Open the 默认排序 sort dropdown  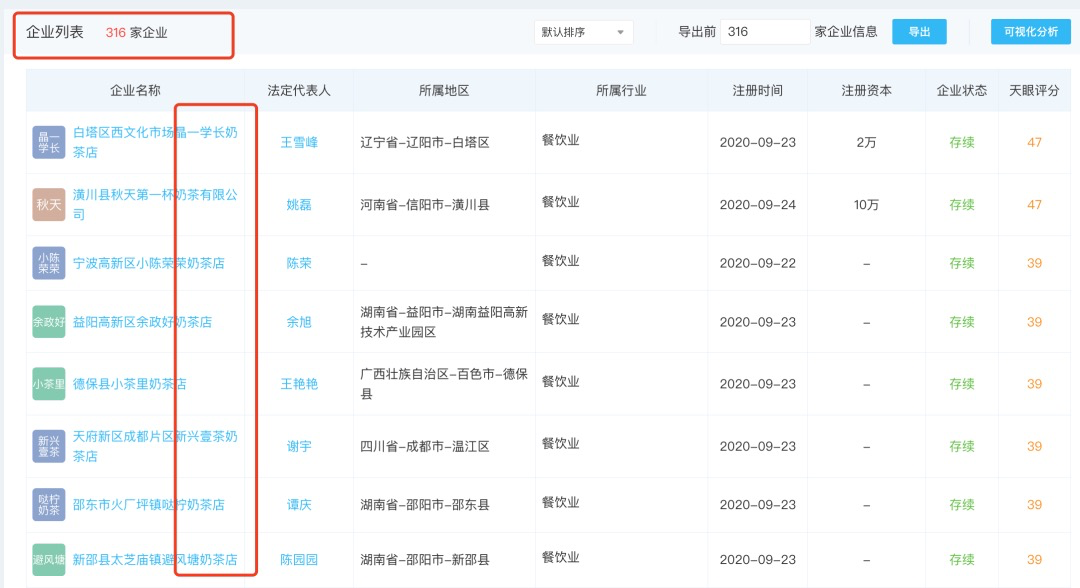point(583,32)
